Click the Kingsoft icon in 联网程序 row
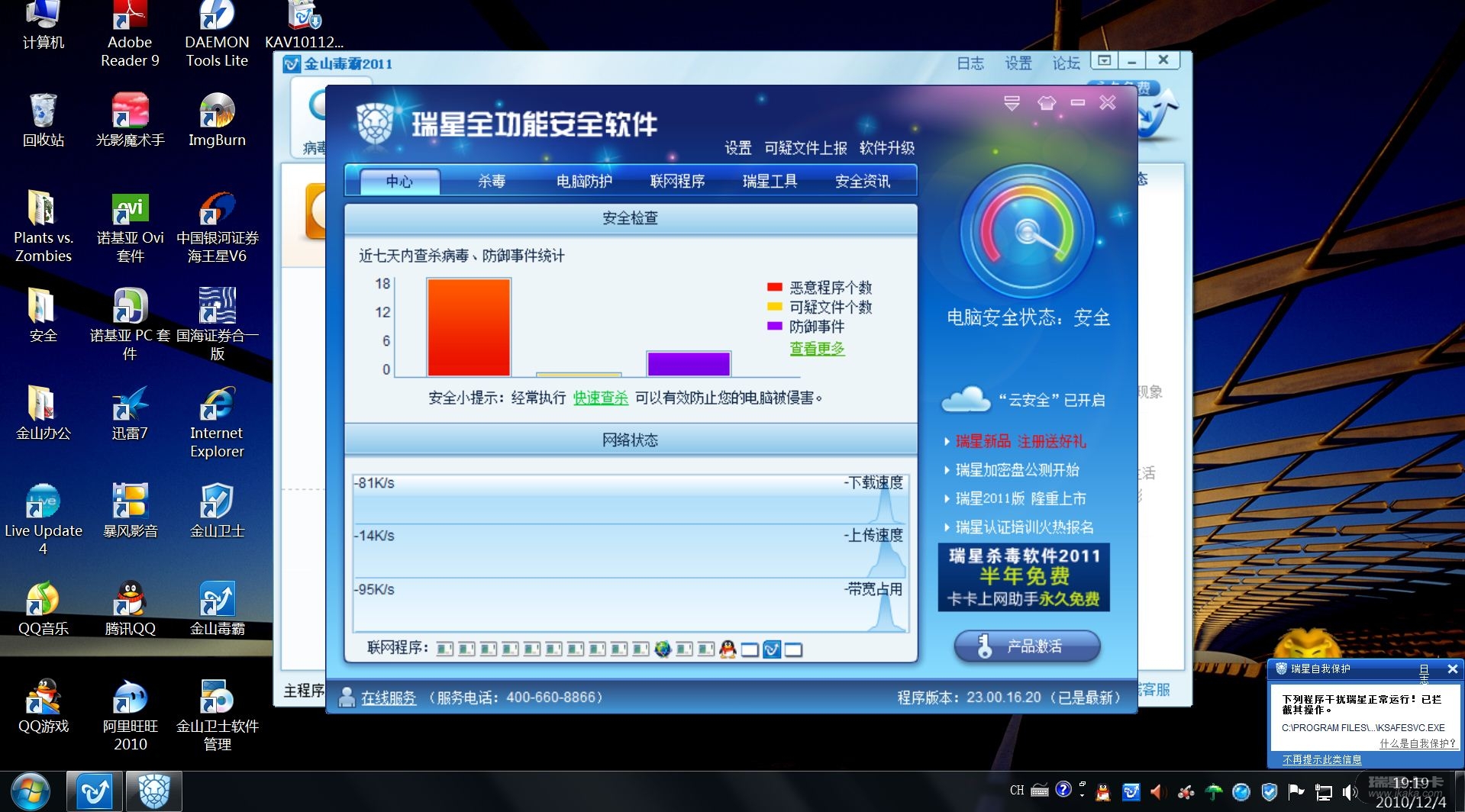This screenshot has width=1465, height=812. (x=772, y=649)
